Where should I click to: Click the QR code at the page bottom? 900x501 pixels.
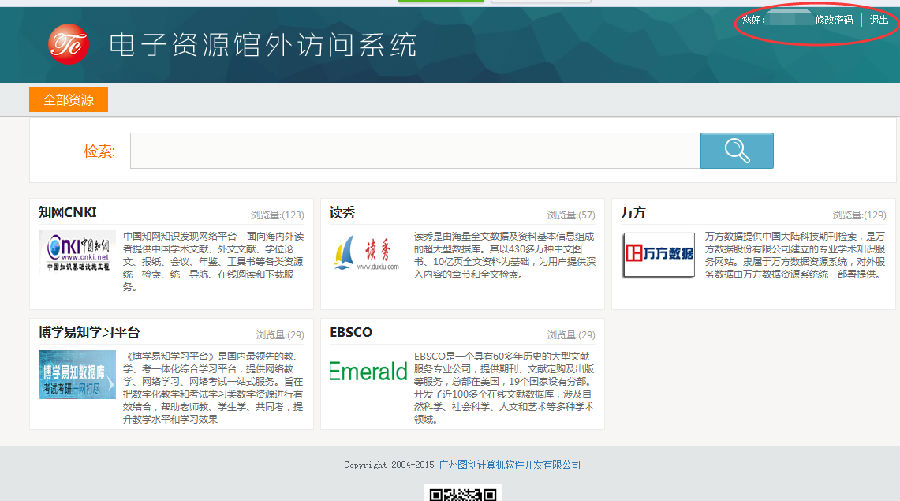463,494
